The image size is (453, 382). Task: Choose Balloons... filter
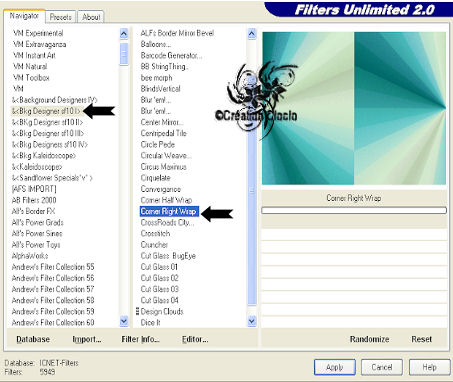(156, 44)
